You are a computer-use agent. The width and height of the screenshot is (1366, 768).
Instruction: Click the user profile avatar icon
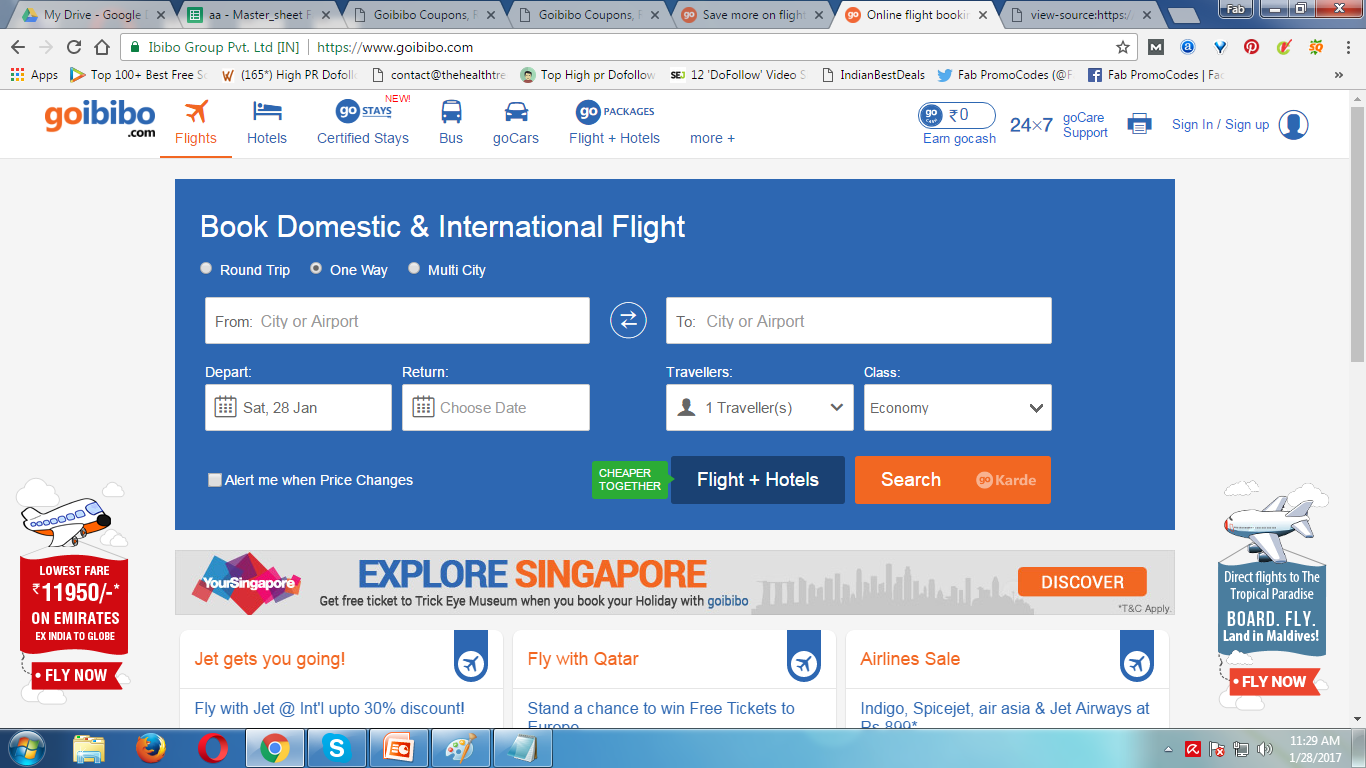tap(1293, 125)
